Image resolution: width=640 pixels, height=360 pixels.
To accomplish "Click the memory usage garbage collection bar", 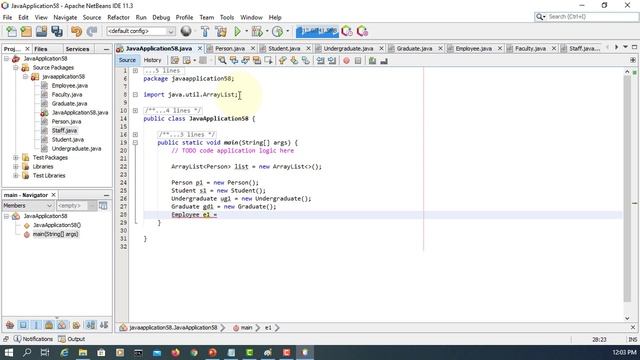I will click(x=317, y=31).
